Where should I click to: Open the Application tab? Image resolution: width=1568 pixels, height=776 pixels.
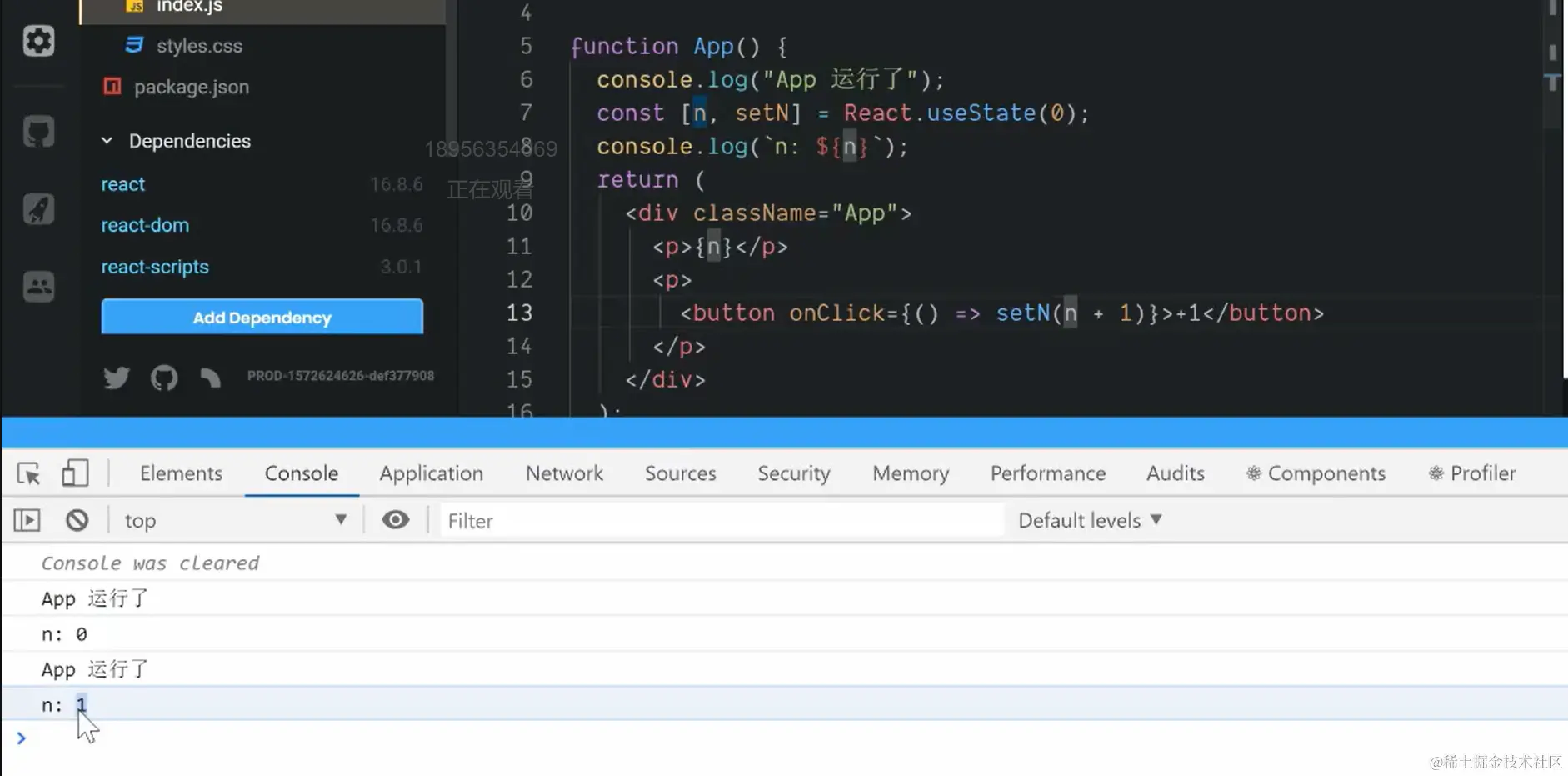click(432, 473)
